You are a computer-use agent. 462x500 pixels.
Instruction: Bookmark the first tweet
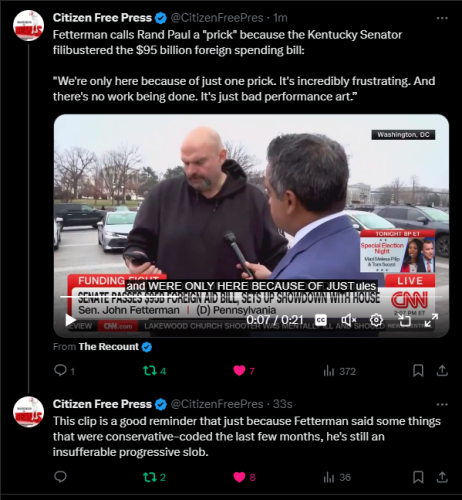[x=418, y=371]
